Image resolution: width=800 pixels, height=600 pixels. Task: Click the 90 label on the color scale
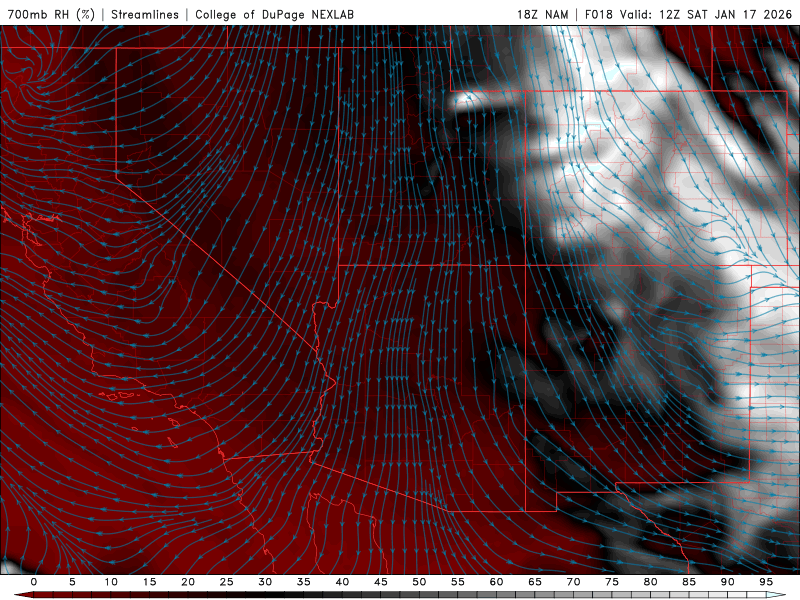coord(727,582)
